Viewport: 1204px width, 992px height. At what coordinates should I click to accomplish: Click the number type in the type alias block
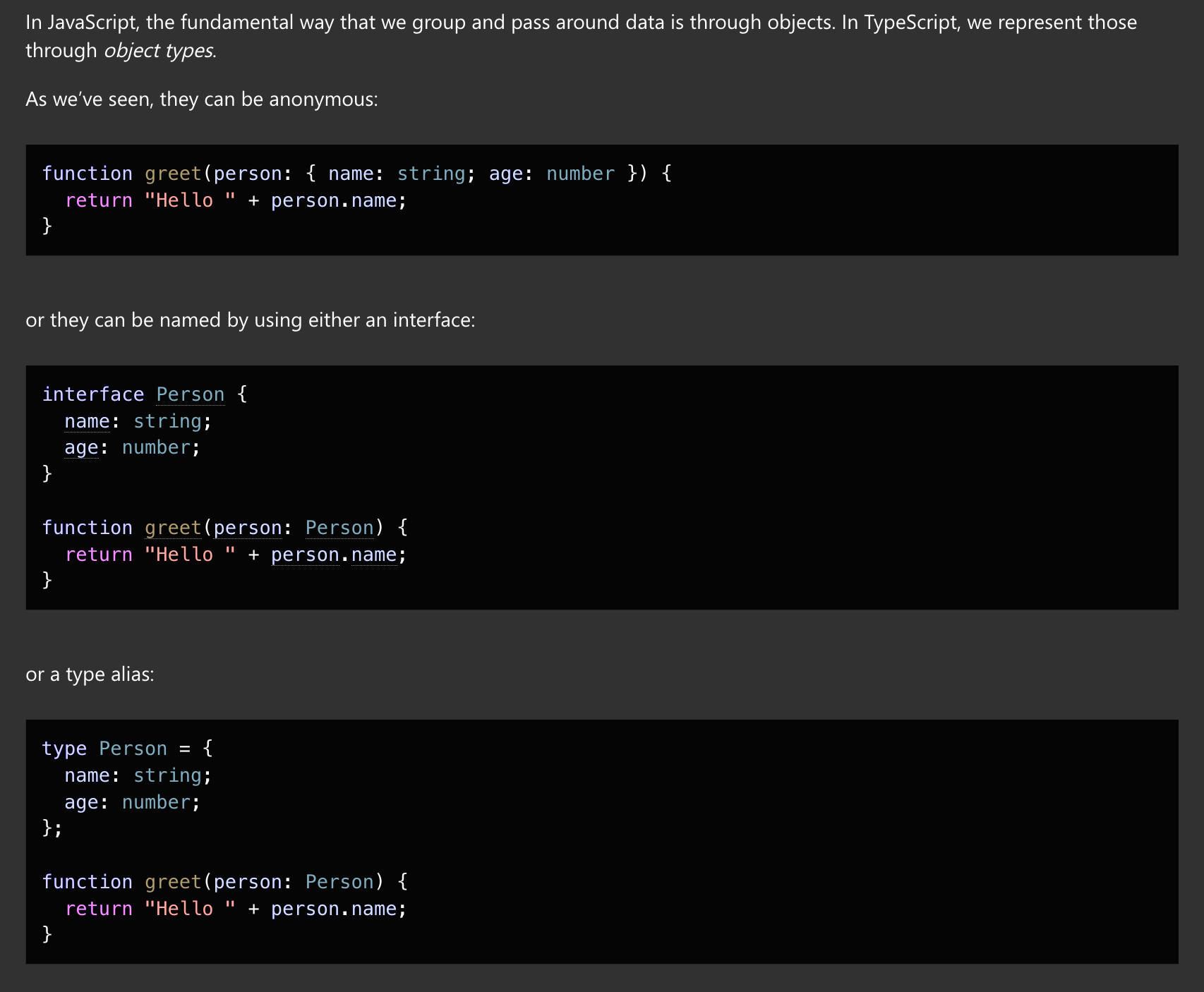[156, 802]
